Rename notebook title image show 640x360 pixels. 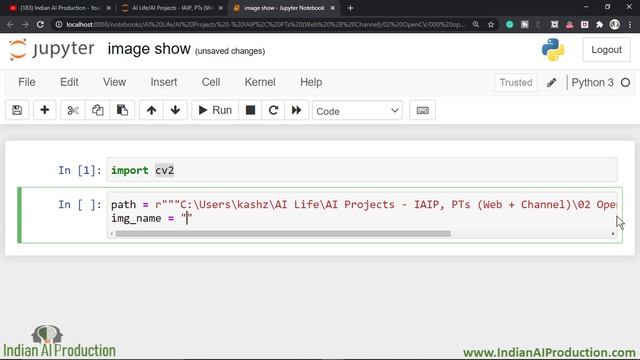coord(149,49)
